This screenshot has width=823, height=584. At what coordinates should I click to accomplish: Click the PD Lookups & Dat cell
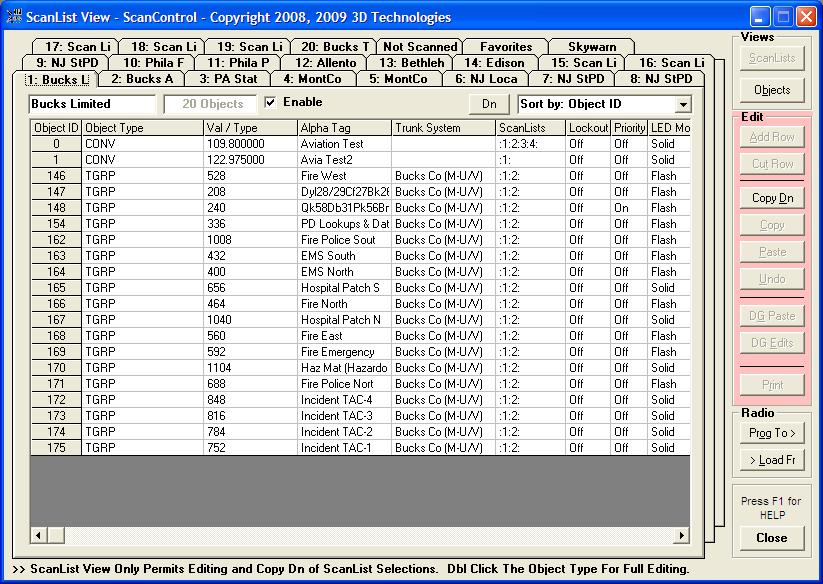pos(345,224)
